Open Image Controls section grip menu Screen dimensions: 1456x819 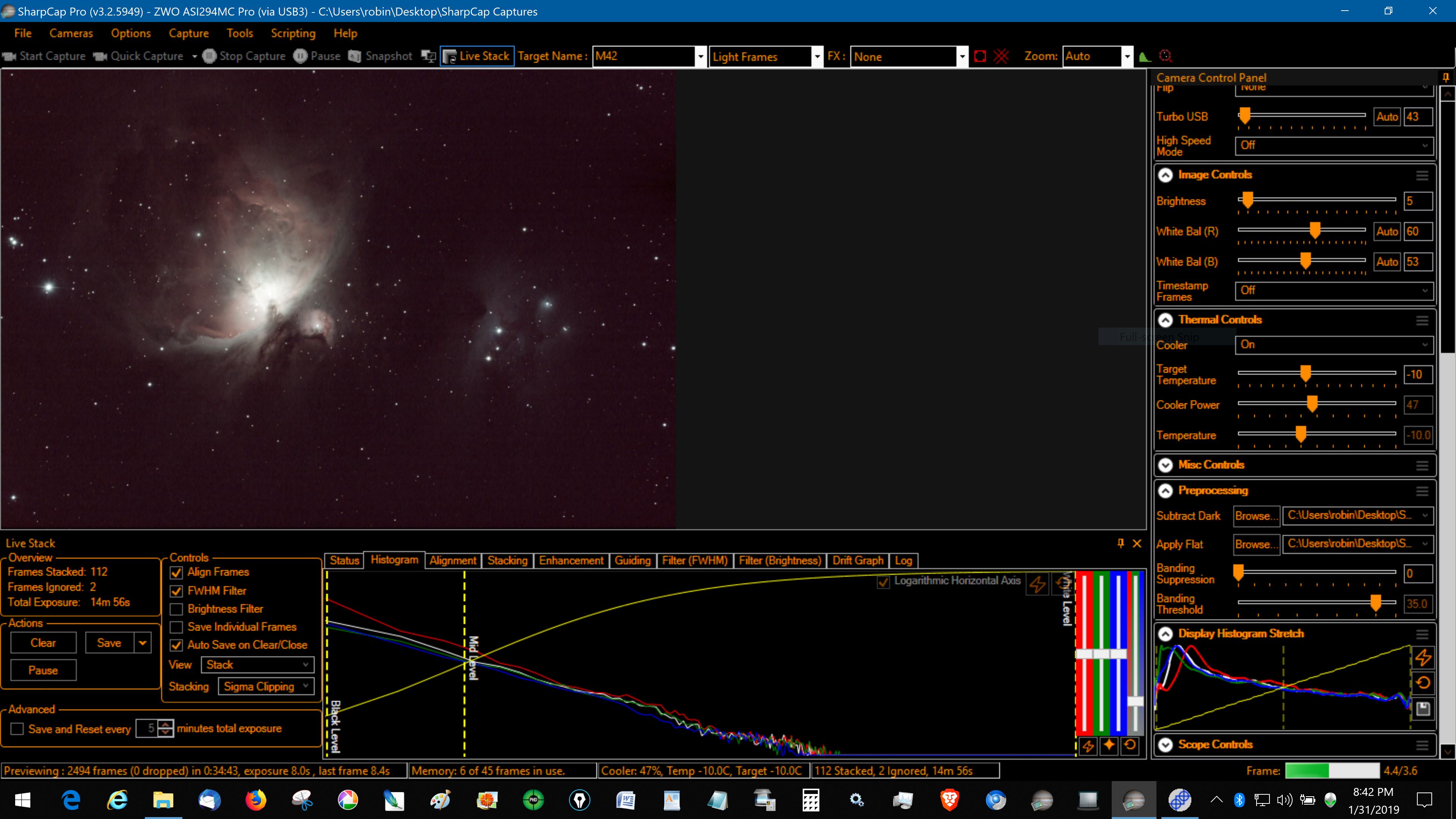1422,175
